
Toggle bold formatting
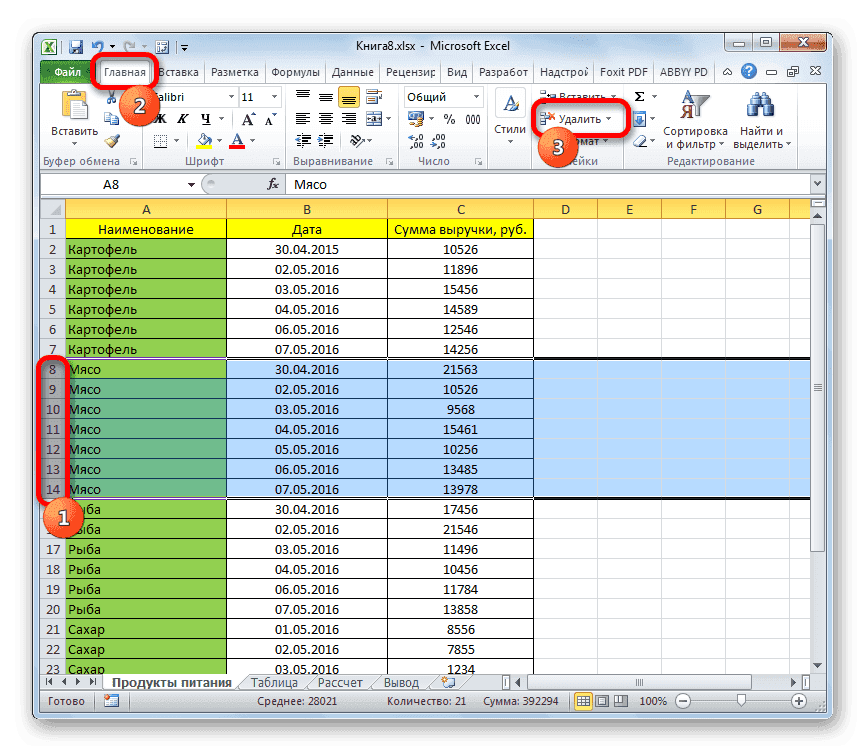pos(161,118)
